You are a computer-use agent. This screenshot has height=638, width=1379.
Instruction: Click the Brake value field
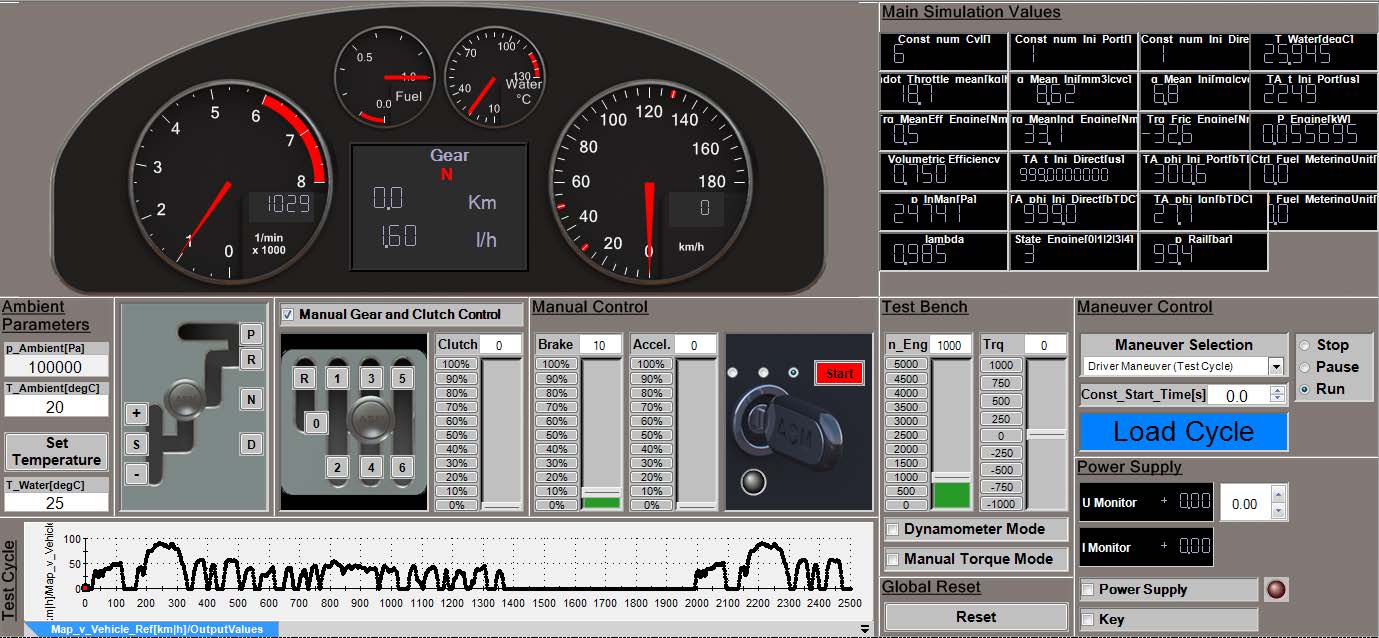pos(600,345)
